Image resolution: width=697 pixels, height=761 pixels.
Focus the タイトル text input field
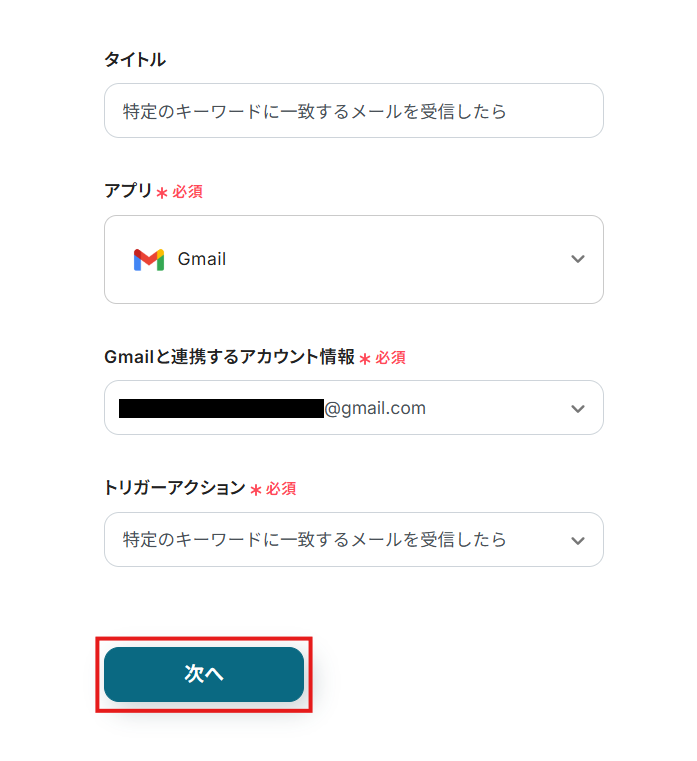pos(353,111)
